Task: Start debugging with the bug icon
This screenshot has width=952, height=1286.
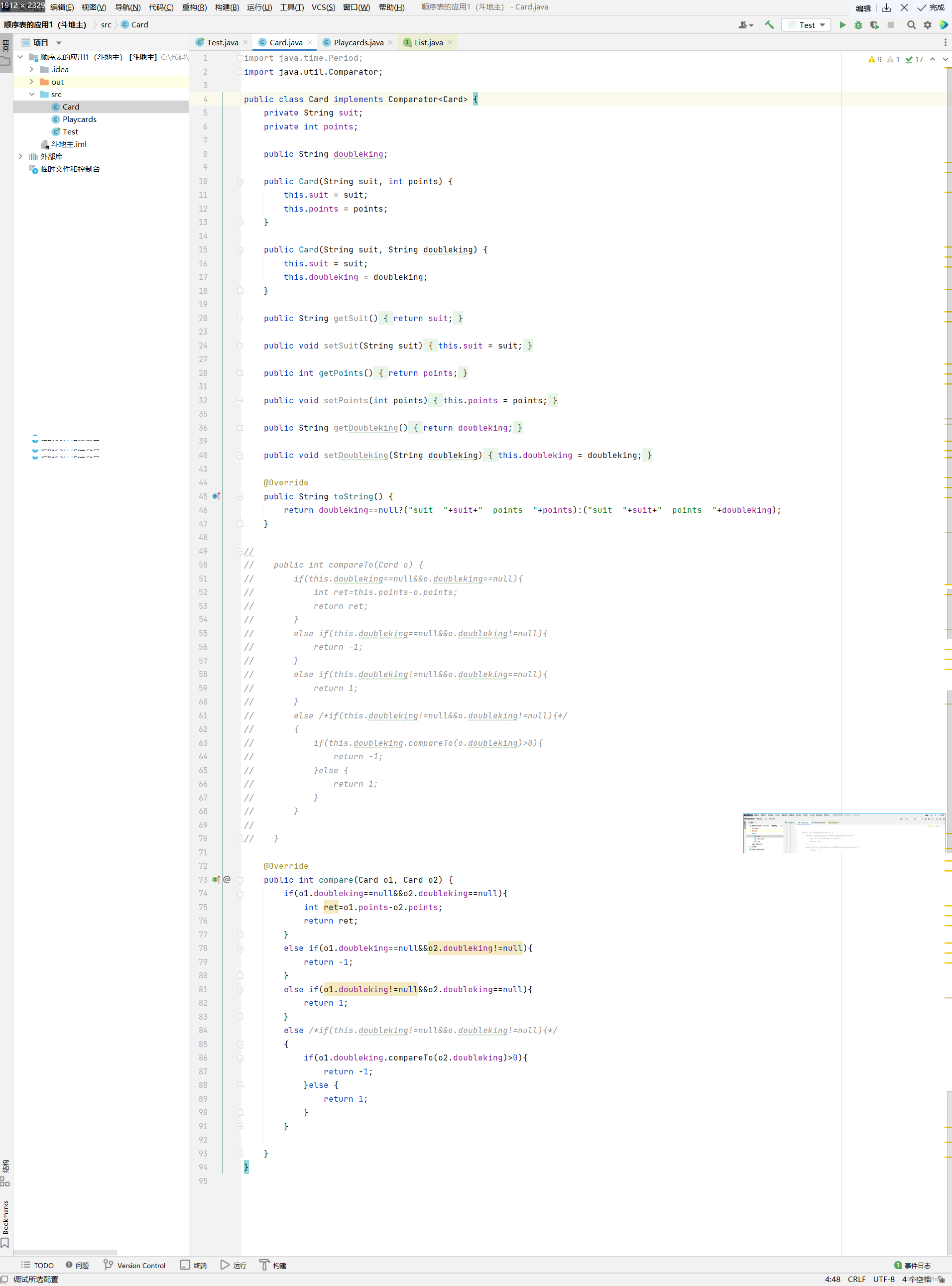Action: pyautogui.click(x=858, y=25)
